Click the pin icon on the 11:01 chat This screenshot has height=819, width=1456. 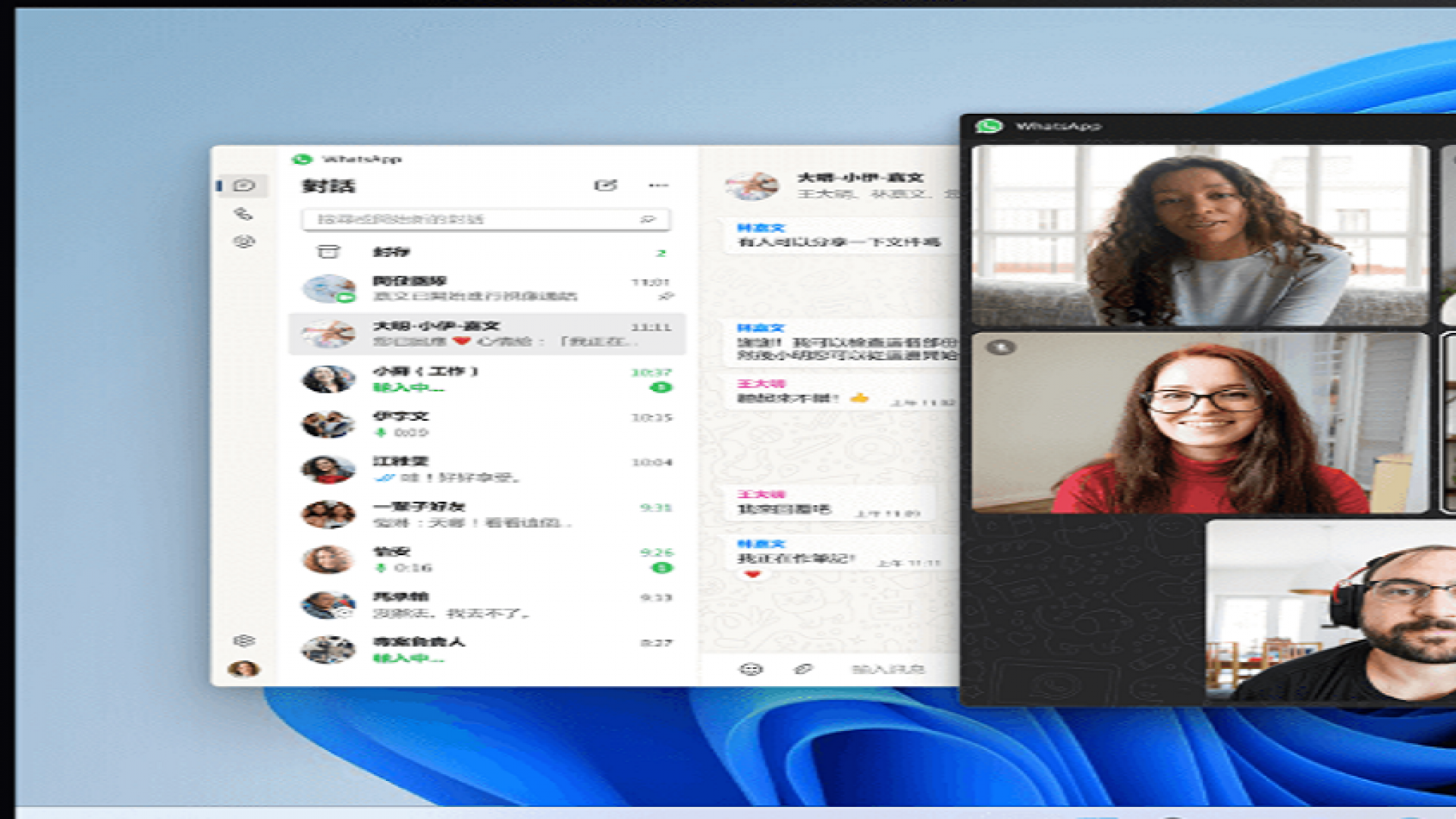[x=666, y=296]
